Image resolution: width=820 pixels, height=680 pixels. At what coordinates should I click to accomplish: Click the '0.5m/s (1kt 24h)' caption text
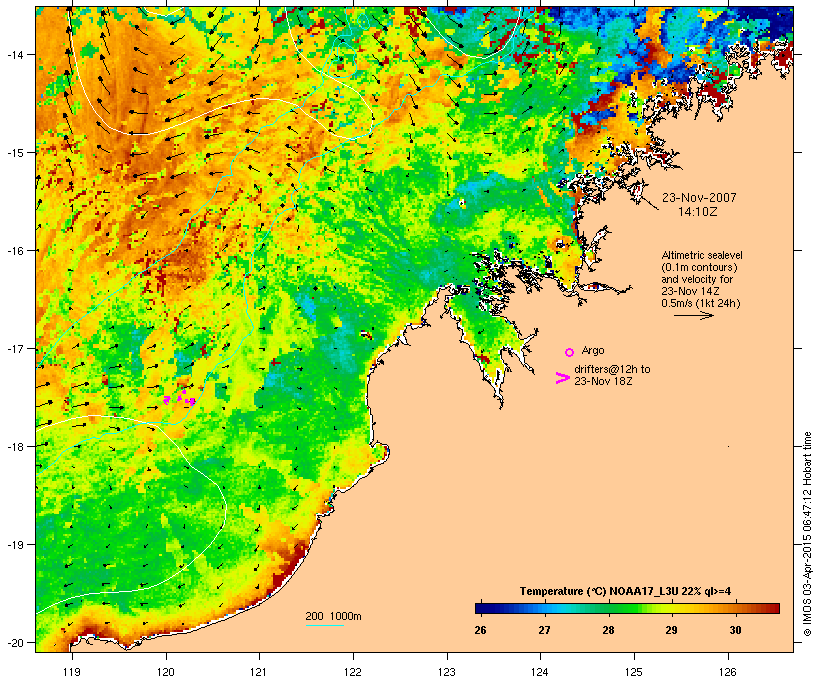pyautogui.click(x=701, y=303)
